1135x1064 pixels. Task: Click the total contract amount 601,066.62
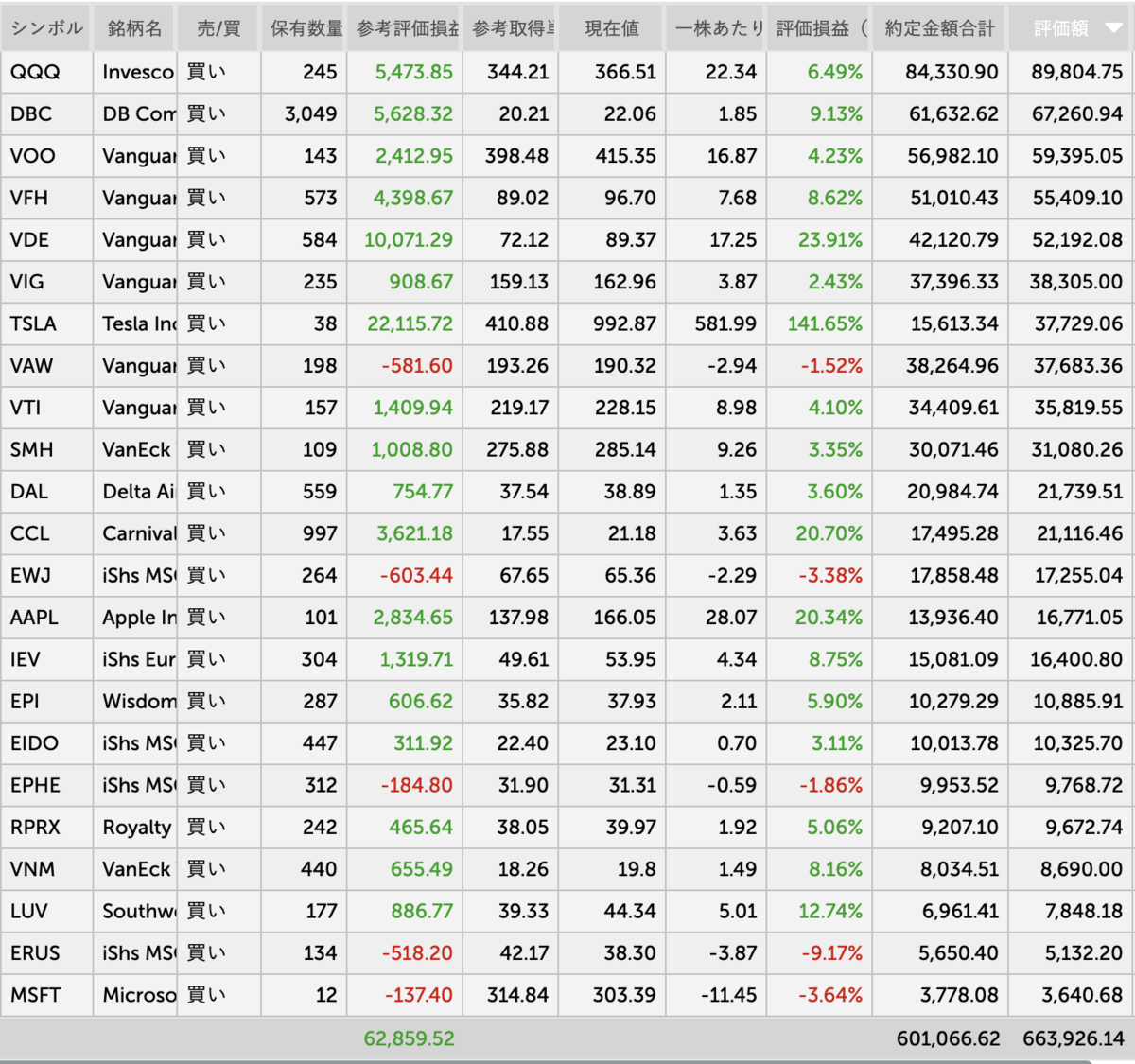tap(949, 1038)
